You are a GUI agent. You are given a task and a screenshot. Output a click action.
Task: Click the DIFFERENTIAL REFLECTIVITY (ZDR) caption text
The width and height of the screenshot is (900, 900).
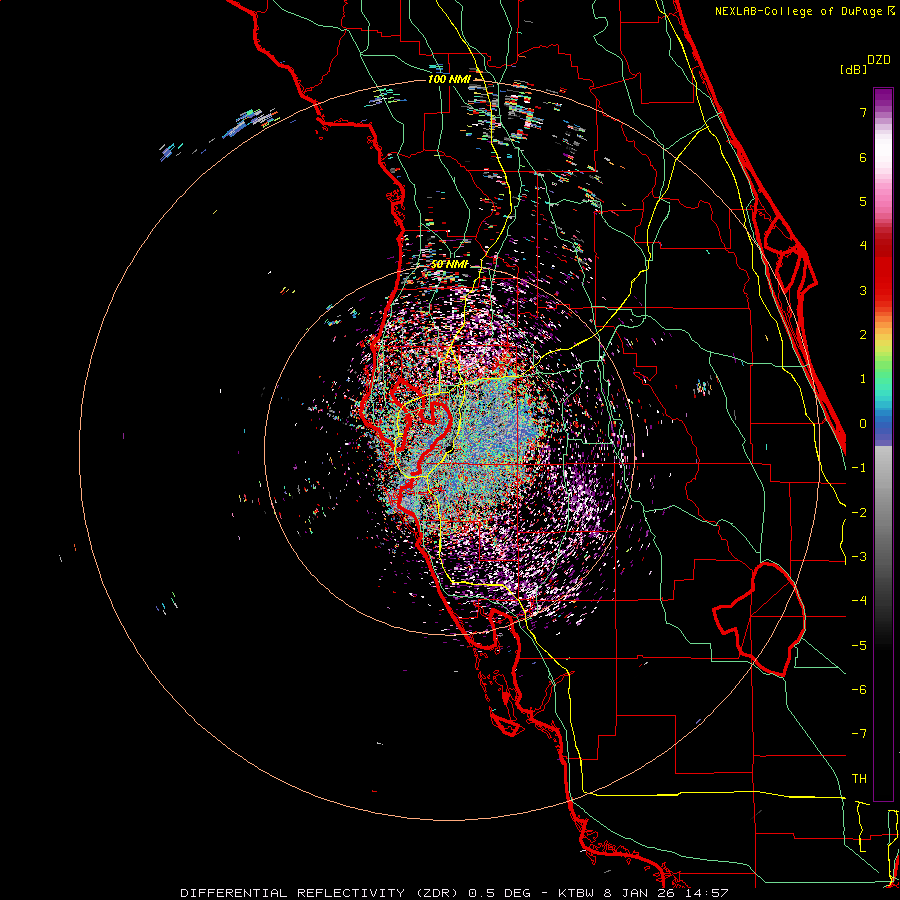tap(319, 893)
